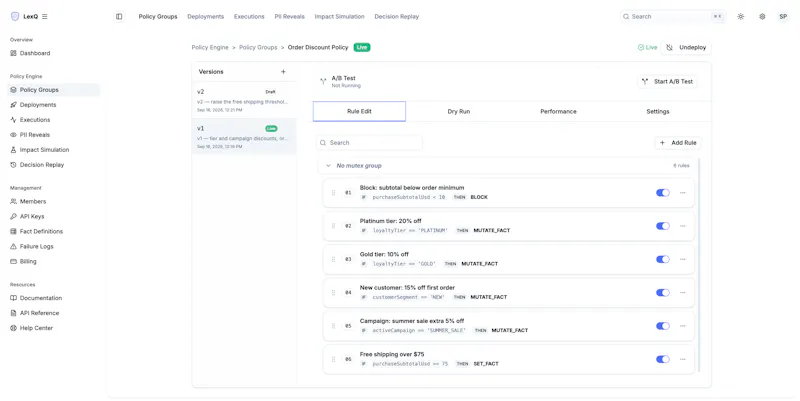Disable Free shipping over $75 rule
Image resolution: width=800 pixels, height=401 pixels.
click(x=662, y=359)
